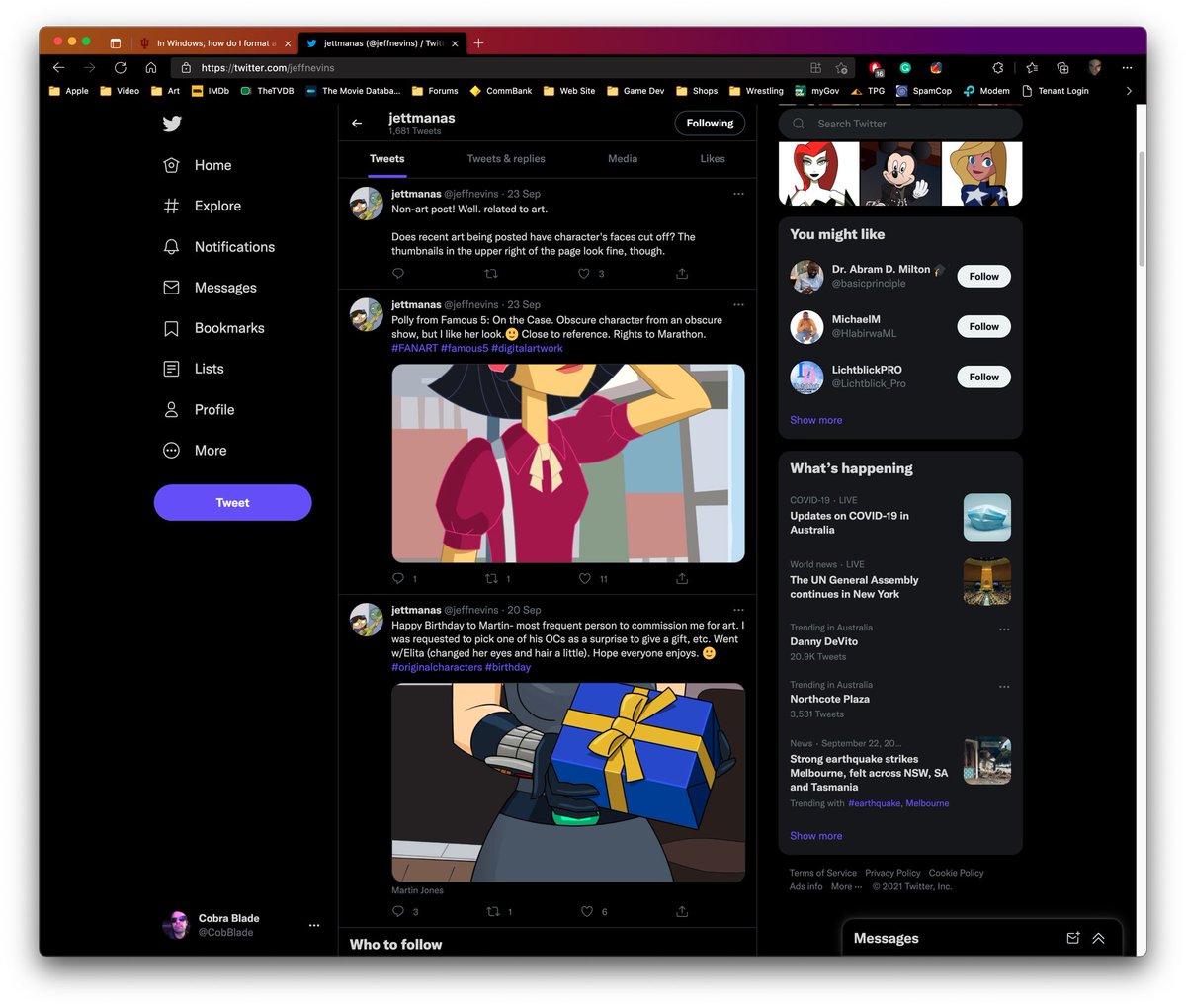This screenshot has height=1008, width=1186.
Task: Expand the Messages drawer with double chevron
Action: click(1098, 938)
